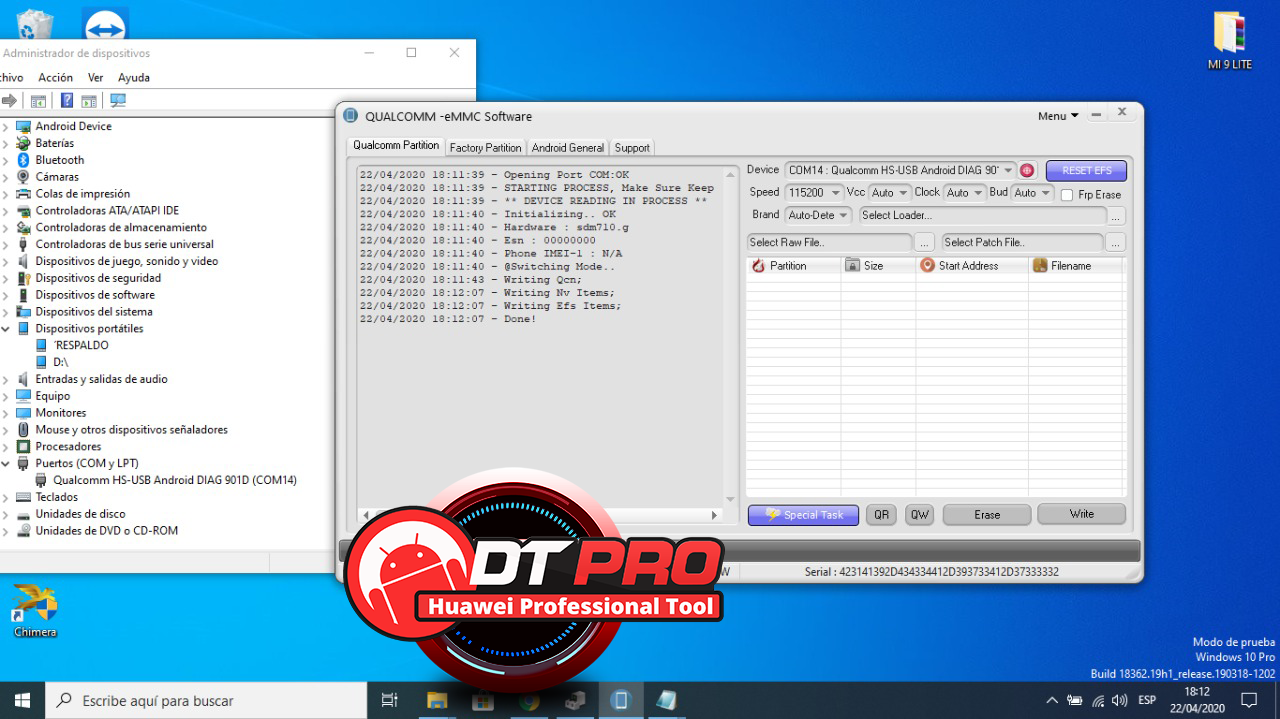Browse for patch file with ellipsis button
Image resolution: width=1280 pixels, height=719 pixels.
click(1115, 243)
